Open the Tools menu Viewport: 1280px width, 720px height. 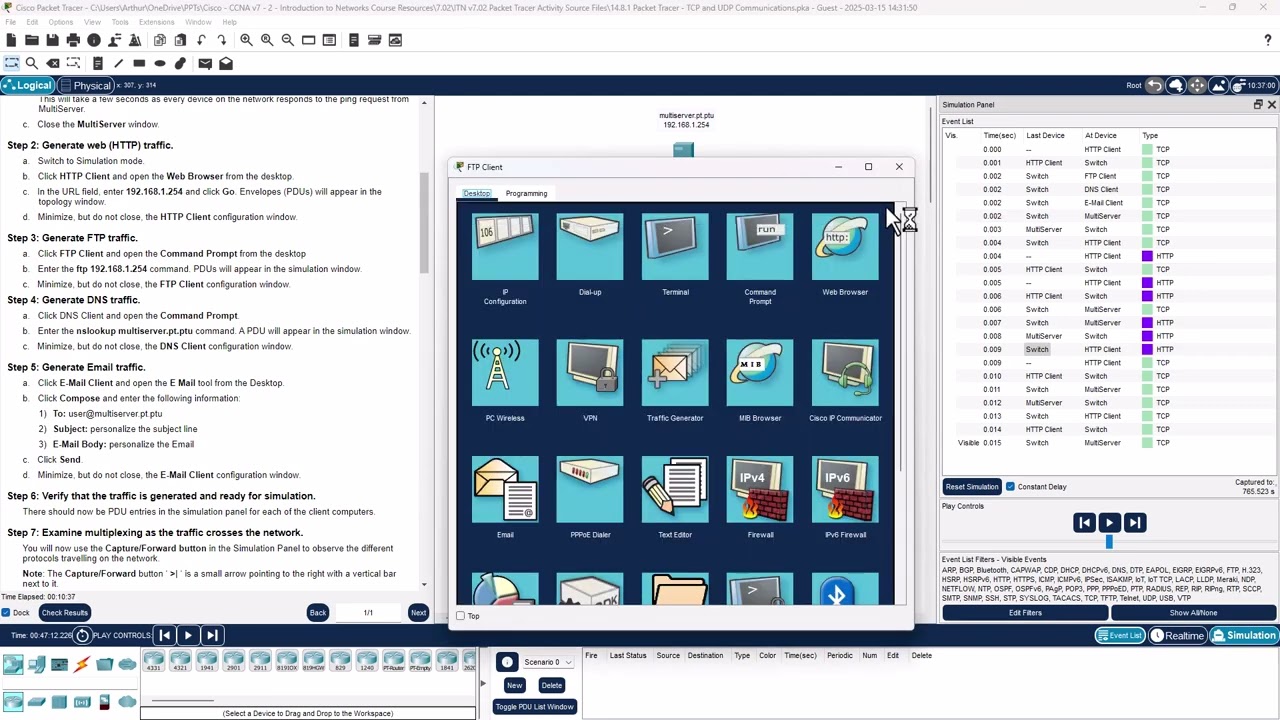(x=120, y=22)
